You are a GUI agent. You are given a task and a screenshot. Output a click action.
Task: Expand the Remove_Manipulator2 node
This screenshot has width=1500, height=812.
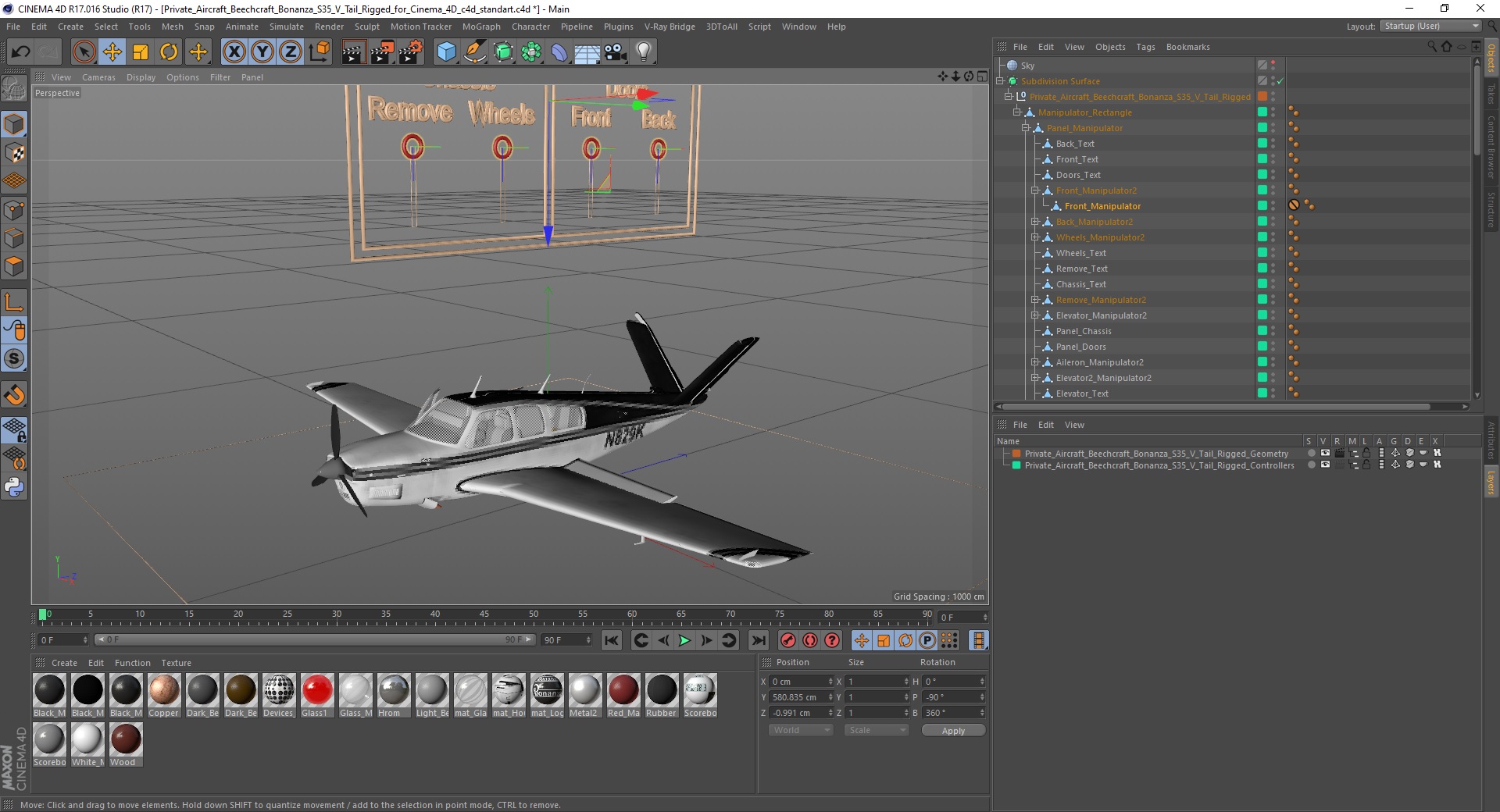1034,300
